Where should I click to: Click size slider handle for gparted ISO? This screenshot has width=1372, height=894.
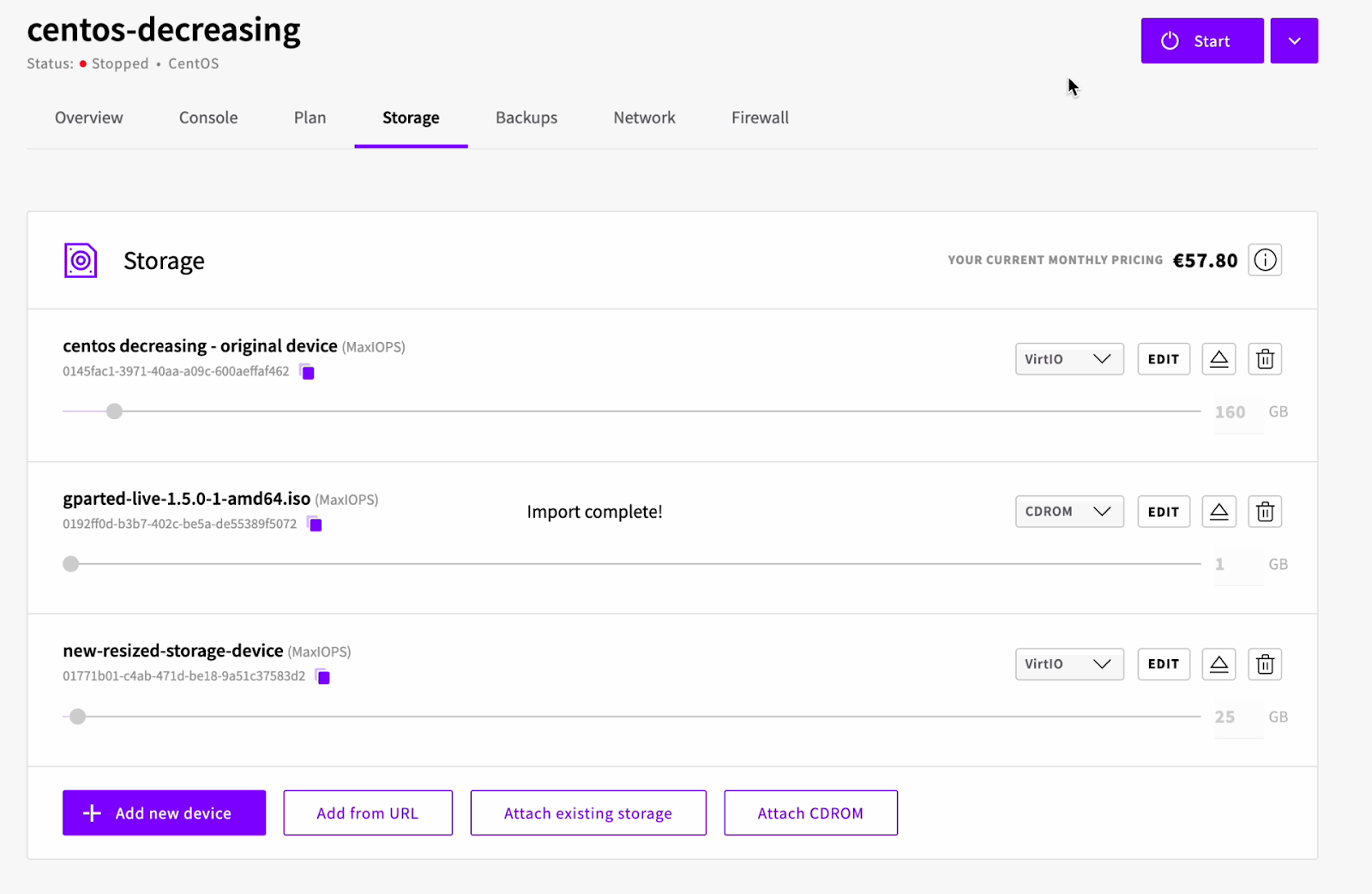click(x=71, y=564)
